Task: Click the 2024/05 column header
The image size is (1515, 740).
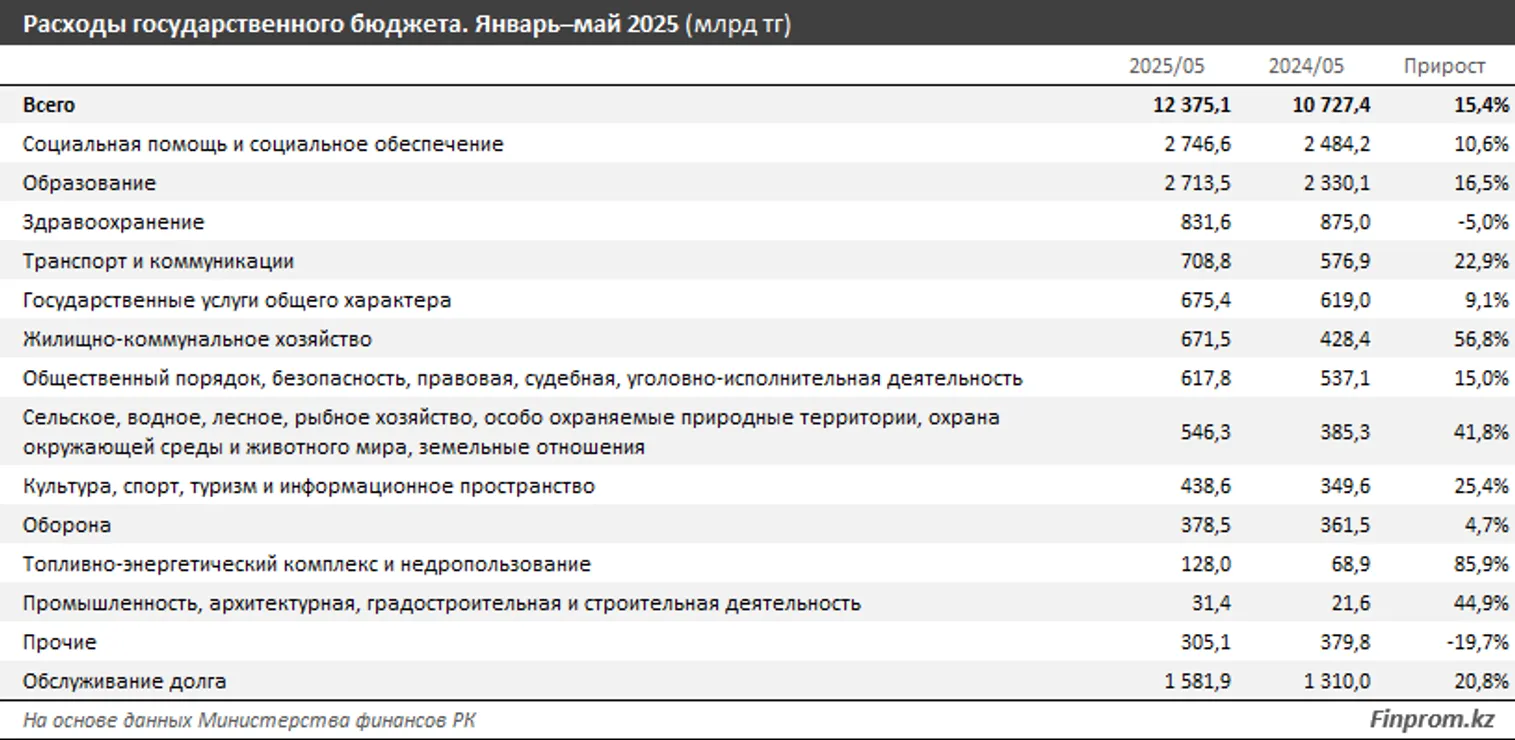Action: [1306, 66]
